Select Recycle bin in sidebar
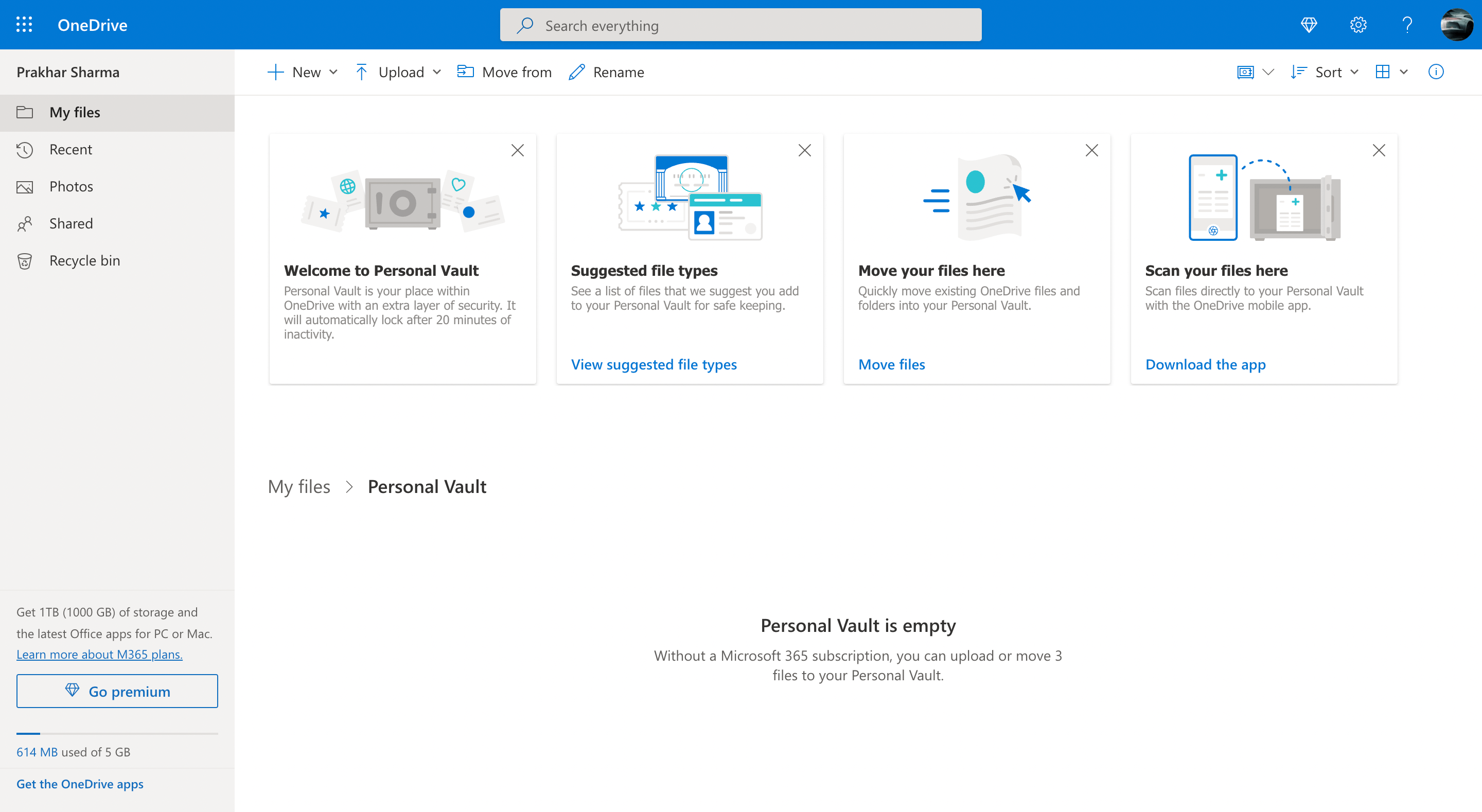Image resolution: width=1482 pixels, height=812 pixels. tap(85, 260)
